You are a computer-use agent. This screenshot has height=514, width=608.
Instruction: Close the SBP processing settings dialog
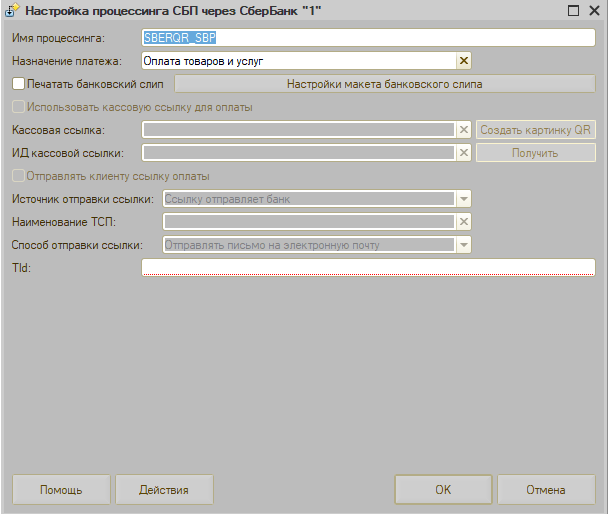coord(595,10)
